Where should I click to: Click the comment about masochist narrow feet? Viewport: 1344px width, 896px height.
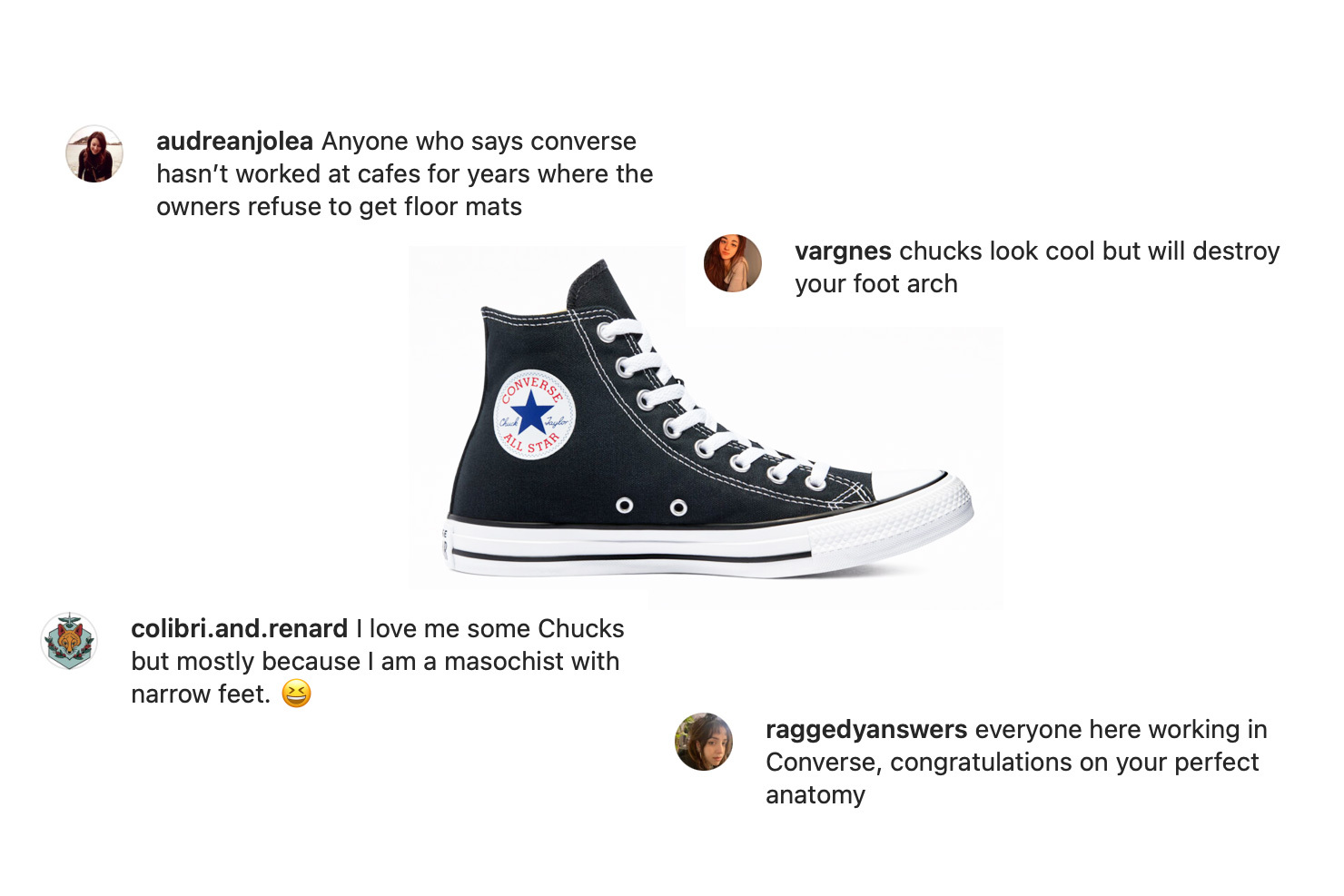tap(377, 662)
